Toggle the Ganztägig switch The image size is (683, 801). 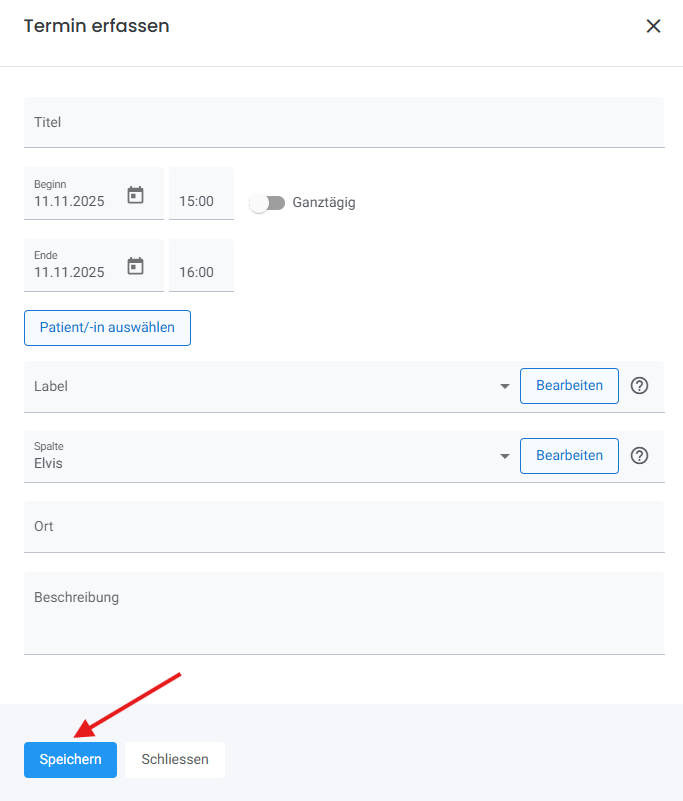(267, 203)
